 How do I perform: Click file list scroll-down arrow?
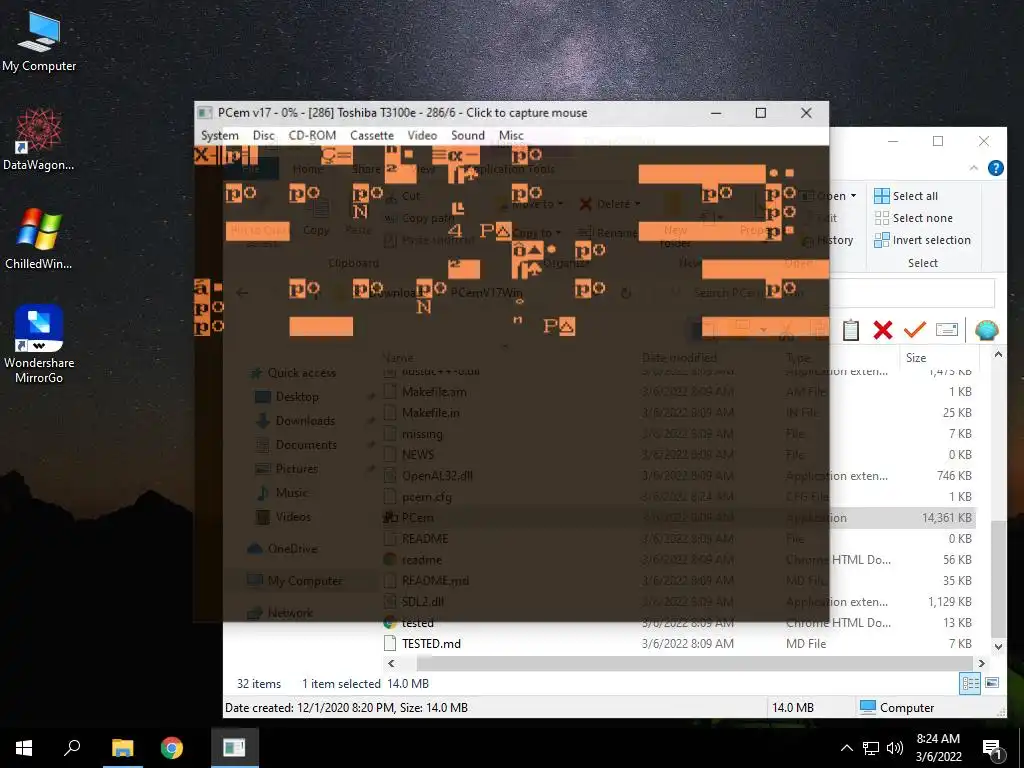click(x=998, y=647)
